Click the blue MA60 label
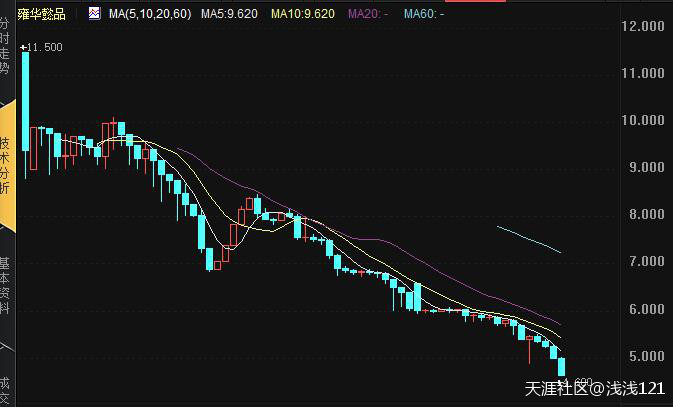 (423, 14)
